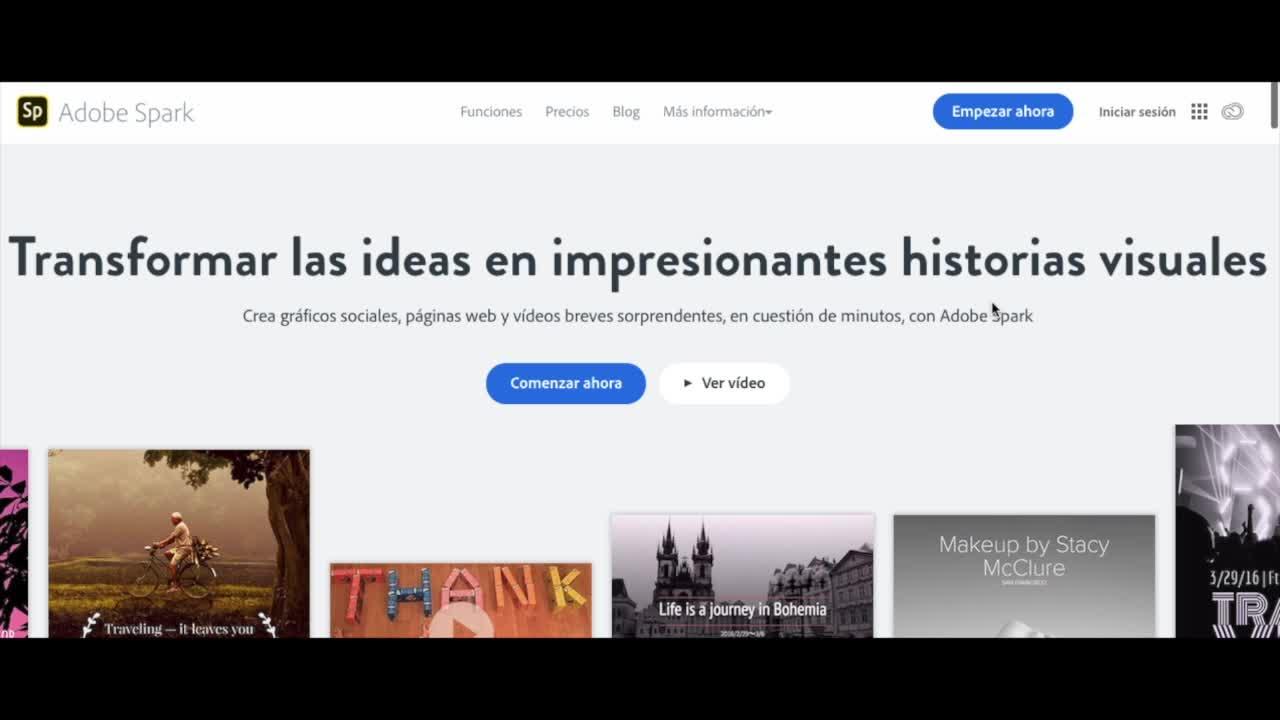Image resolution: width=1280 pixels, height=720 pixels.
Task: Select the Iniciar sesión link
Action: tap(1137, 112)
